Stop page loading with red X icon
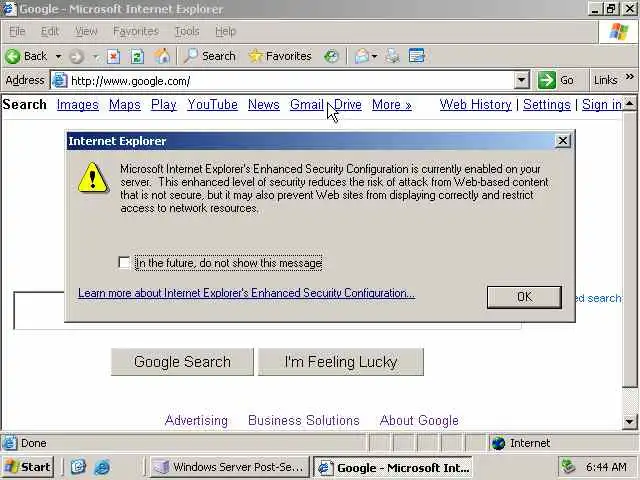The width and height of the screenshot is (640, 480). coord(113,56)
